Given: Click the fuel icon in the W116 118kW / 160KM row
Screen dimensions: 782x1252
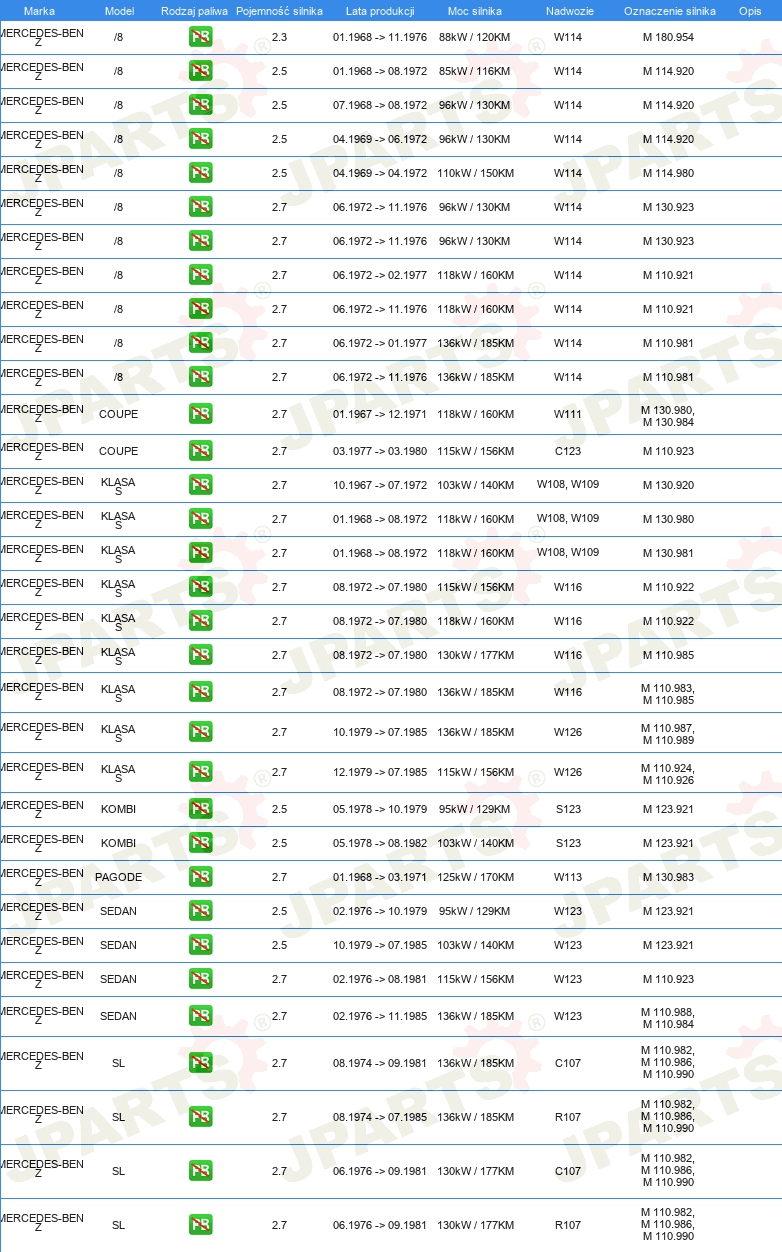Looking at the screenshot, I should 200,622.
